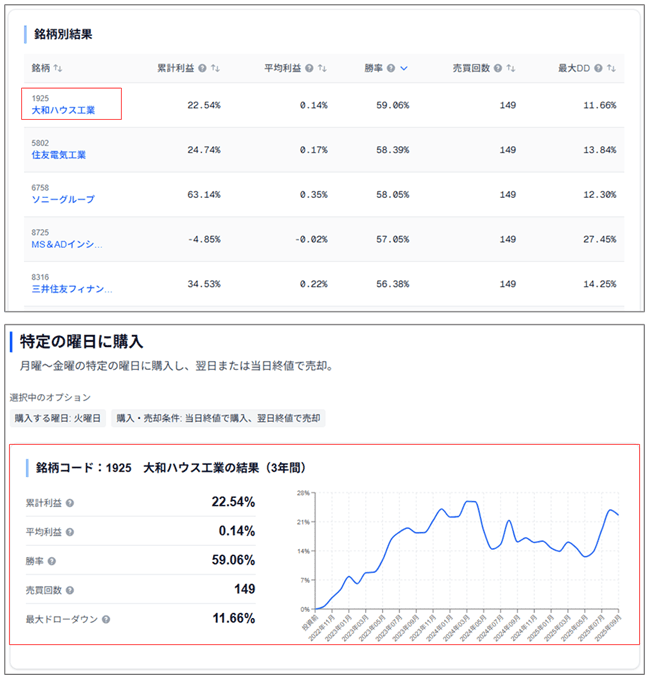Toggle 勝率 sort chevron in table header
This screenshot has width=651, height=683.
tap(404, 68)
